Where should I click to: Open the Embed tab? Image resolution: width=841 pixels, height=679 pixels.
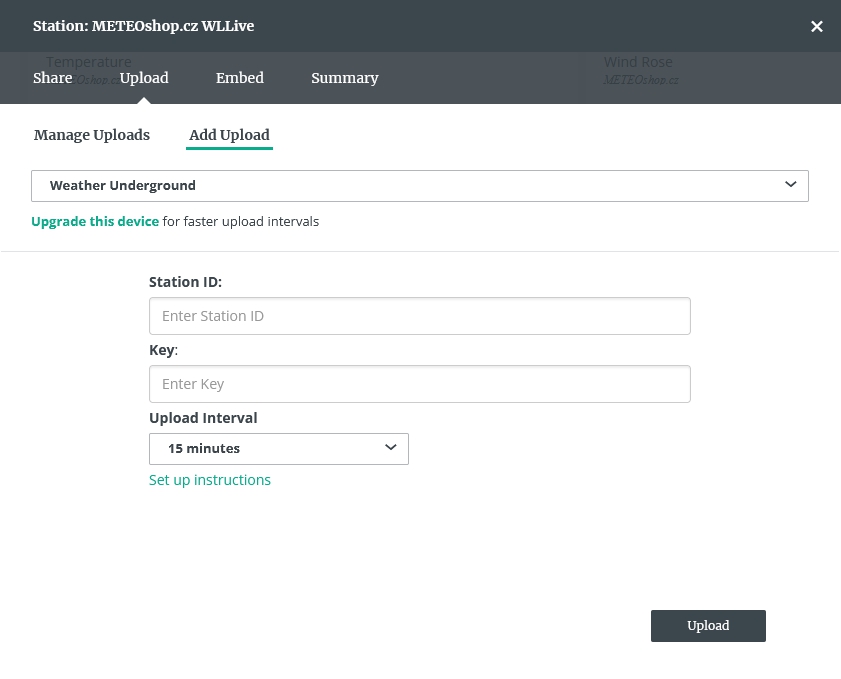240,78
